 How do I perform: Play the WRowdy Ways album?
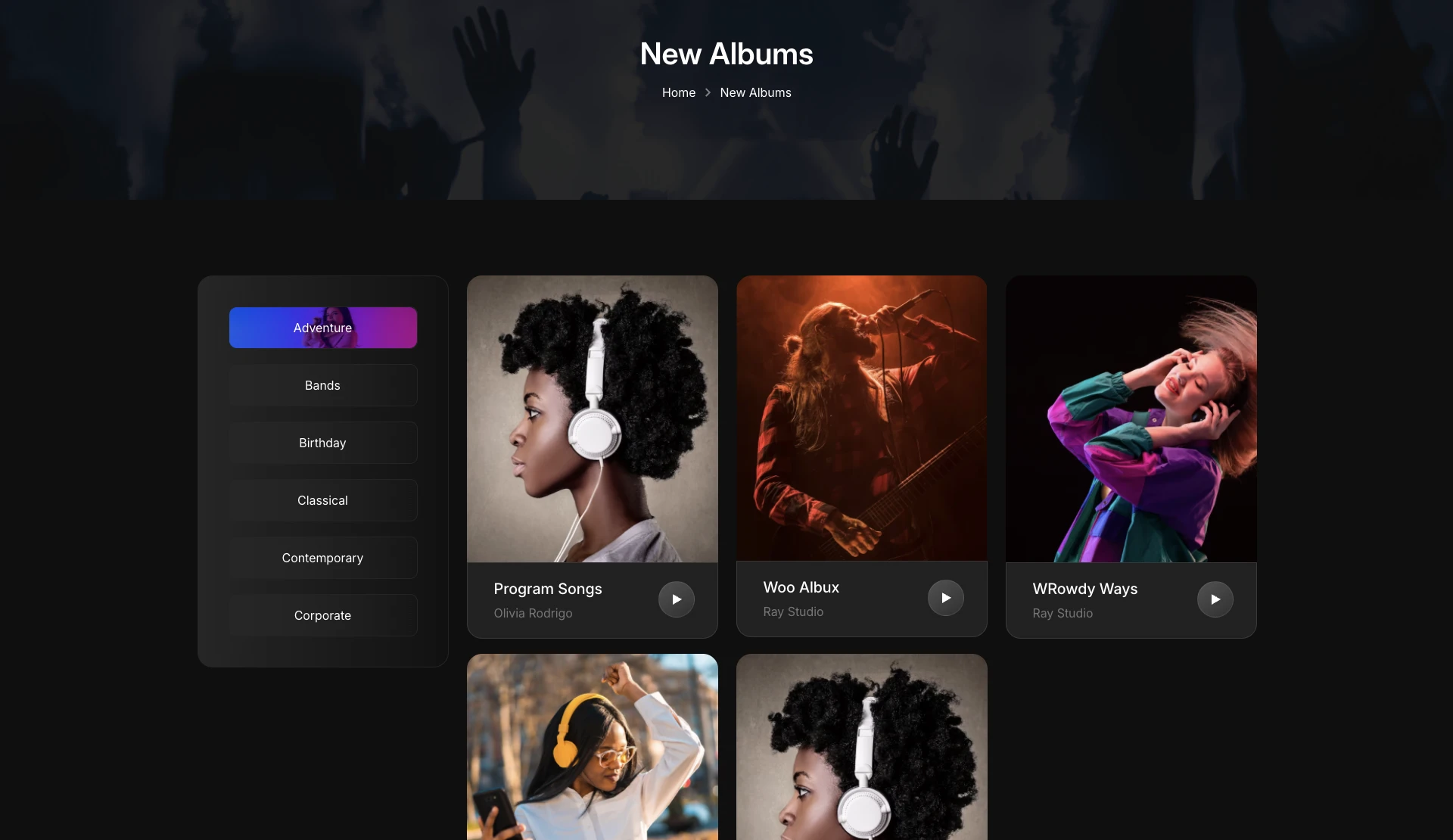1215,599
